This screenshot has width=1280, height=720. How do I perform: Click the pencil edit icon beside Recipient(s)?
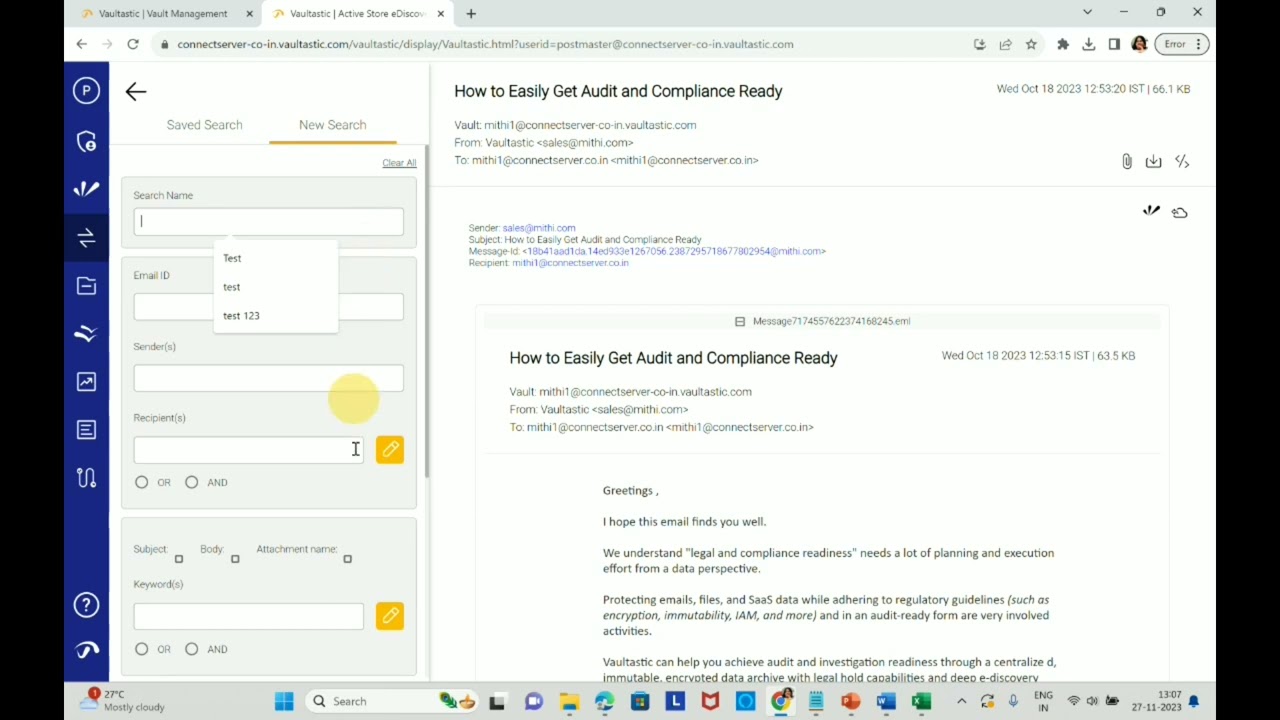(390, 450)
